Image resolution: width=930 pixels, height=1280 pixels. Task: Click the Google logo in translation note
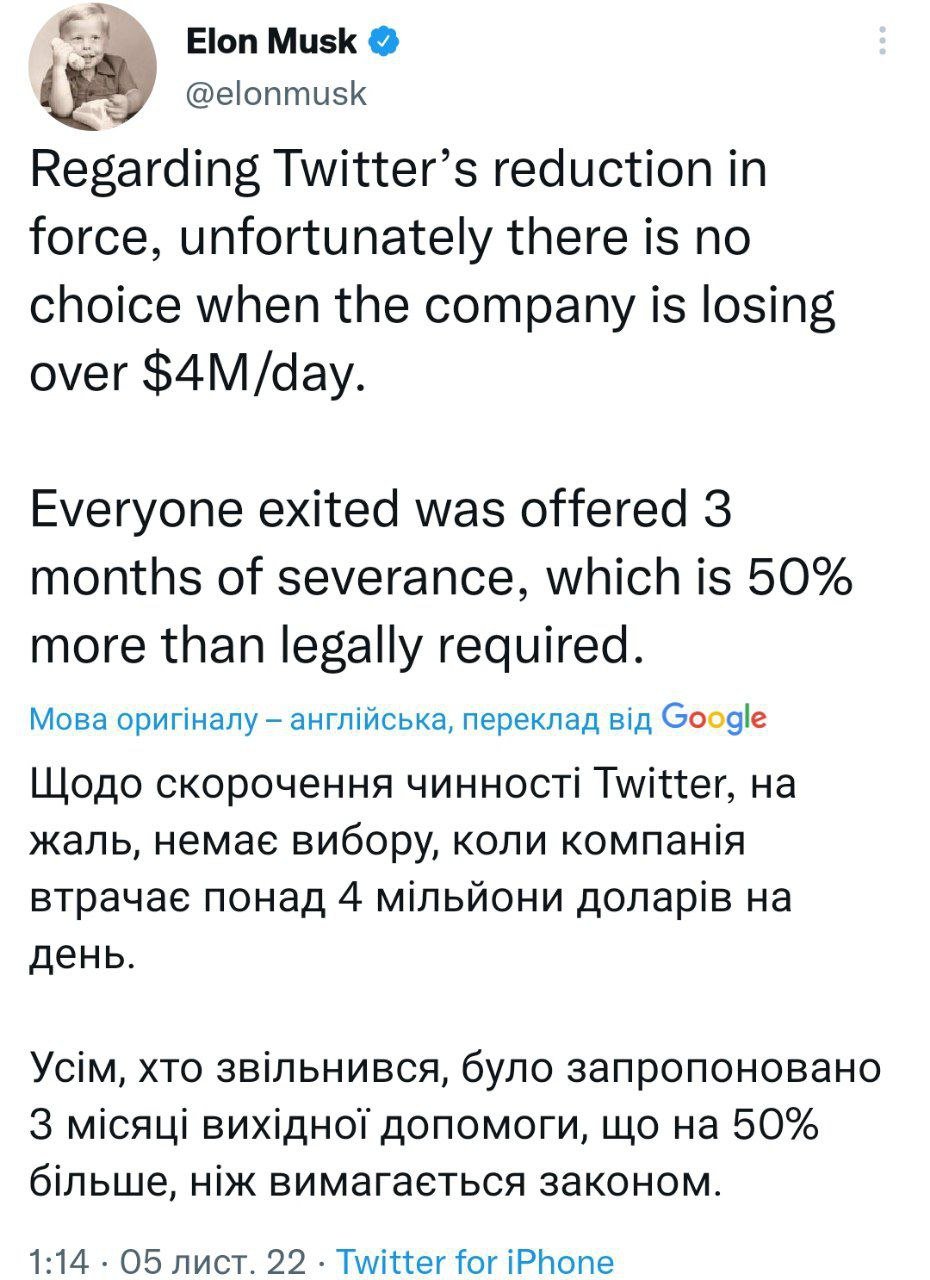[714, 718]
